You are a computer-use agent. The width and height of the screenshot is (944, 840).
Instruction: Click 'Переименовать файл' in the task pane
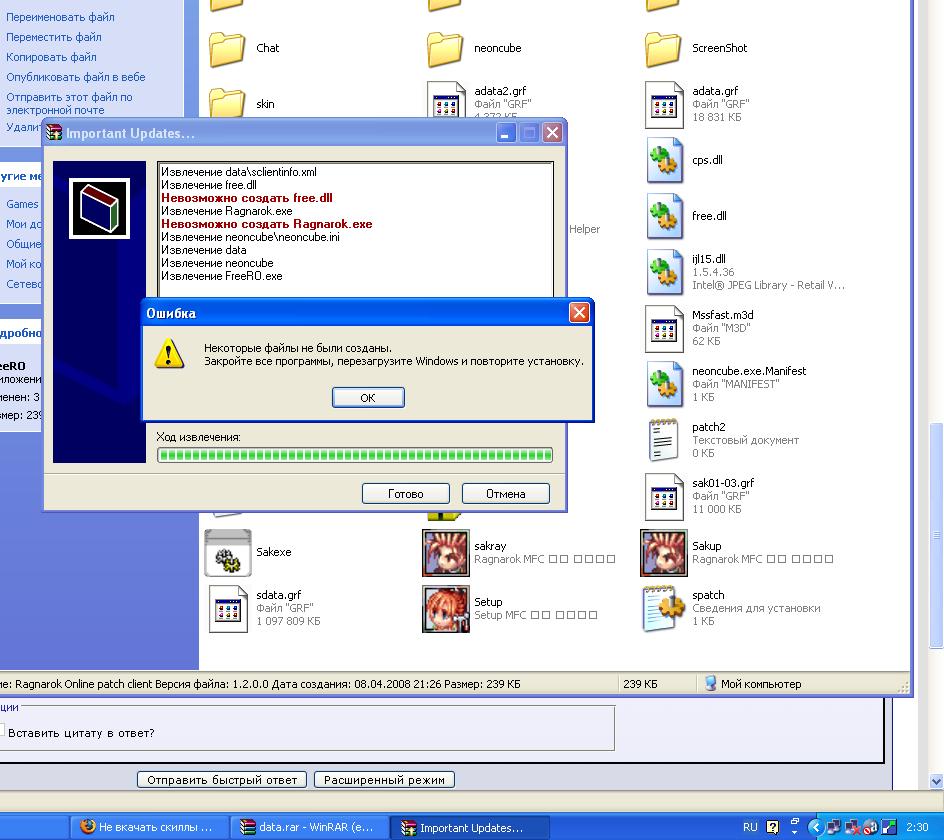pos(60,17)
